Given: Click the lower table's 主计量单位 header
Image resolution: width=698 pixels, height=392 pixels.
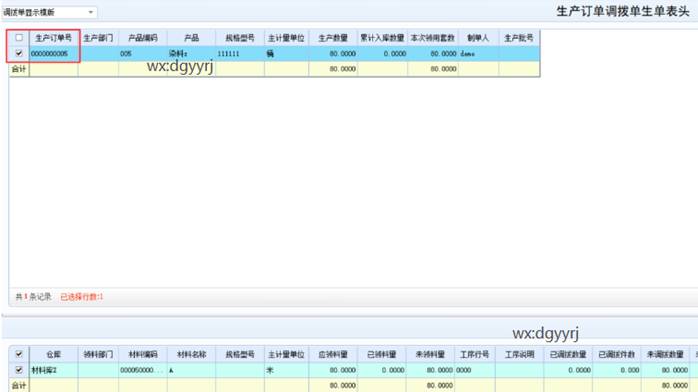Looking at the screenshot, I should [x=286, y=355].
